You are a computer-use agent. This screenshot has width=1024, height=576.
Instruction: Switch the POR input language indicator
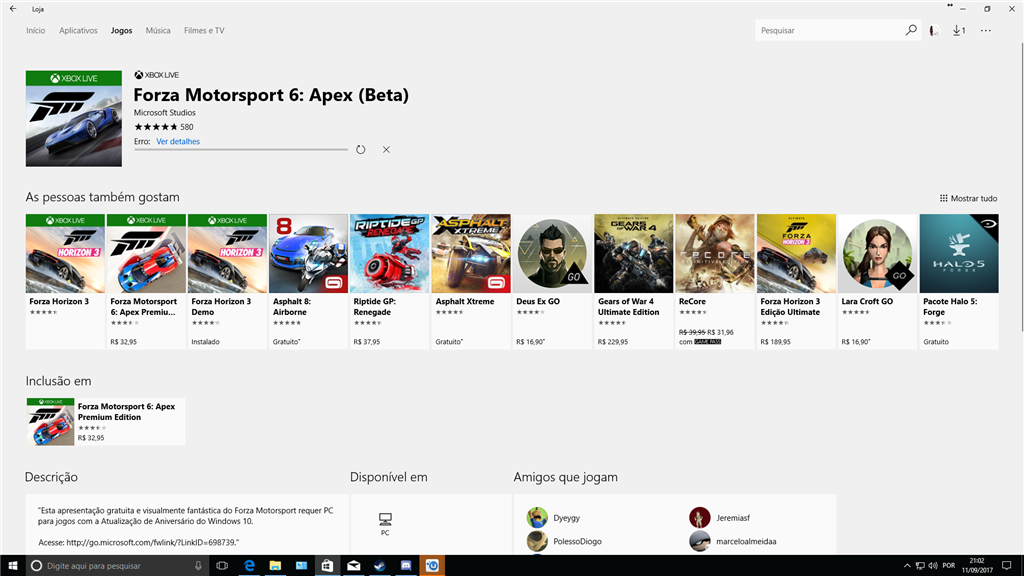point(949,566)
